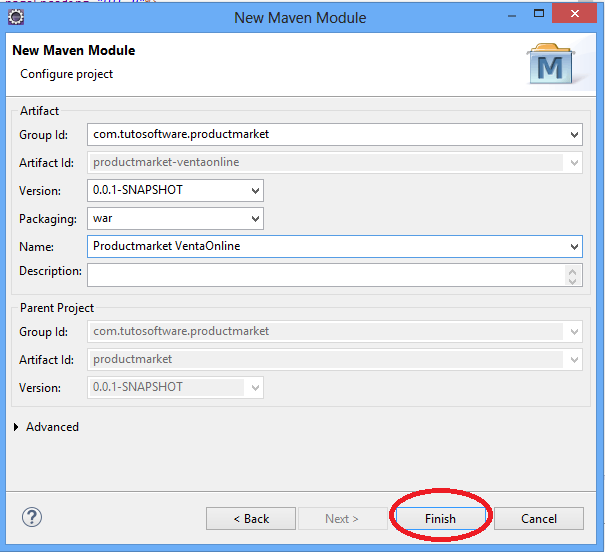Click the disabled Next > button
Image resolution: width=605 pixels, height=552 pixels.
tap(342, 518)
